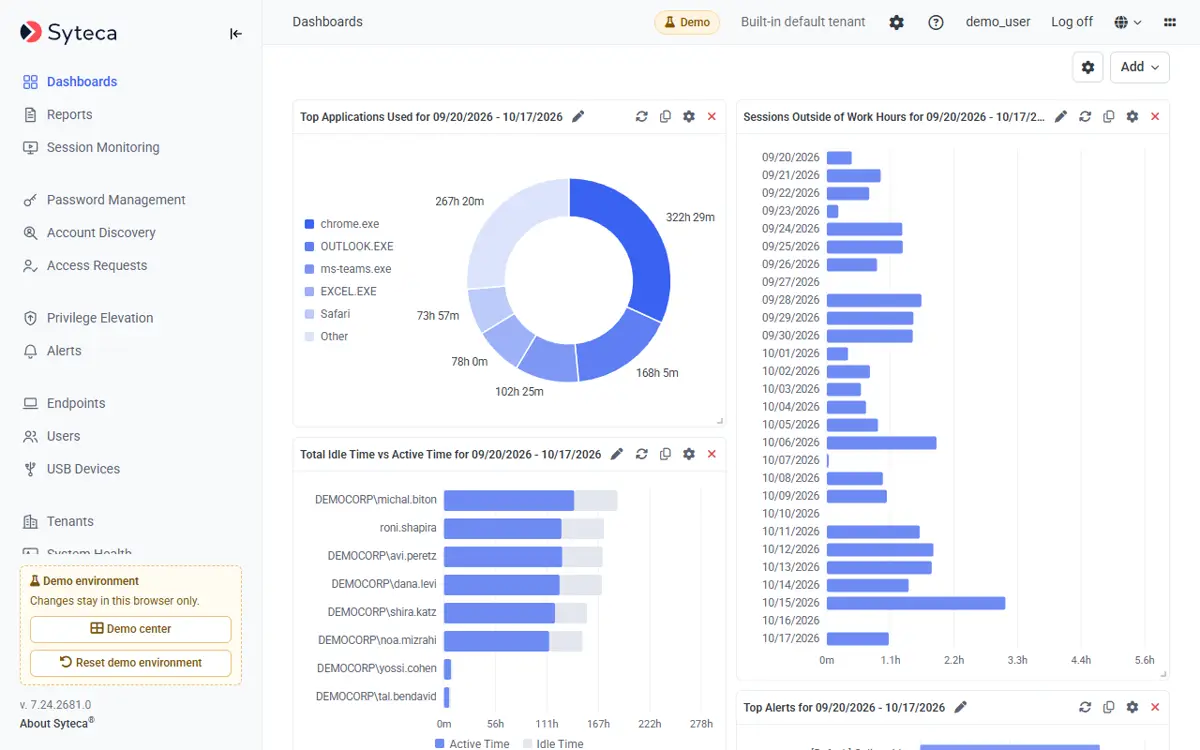Open the apps grid icon
1200x750 pixels.
tap(1170, 22)
